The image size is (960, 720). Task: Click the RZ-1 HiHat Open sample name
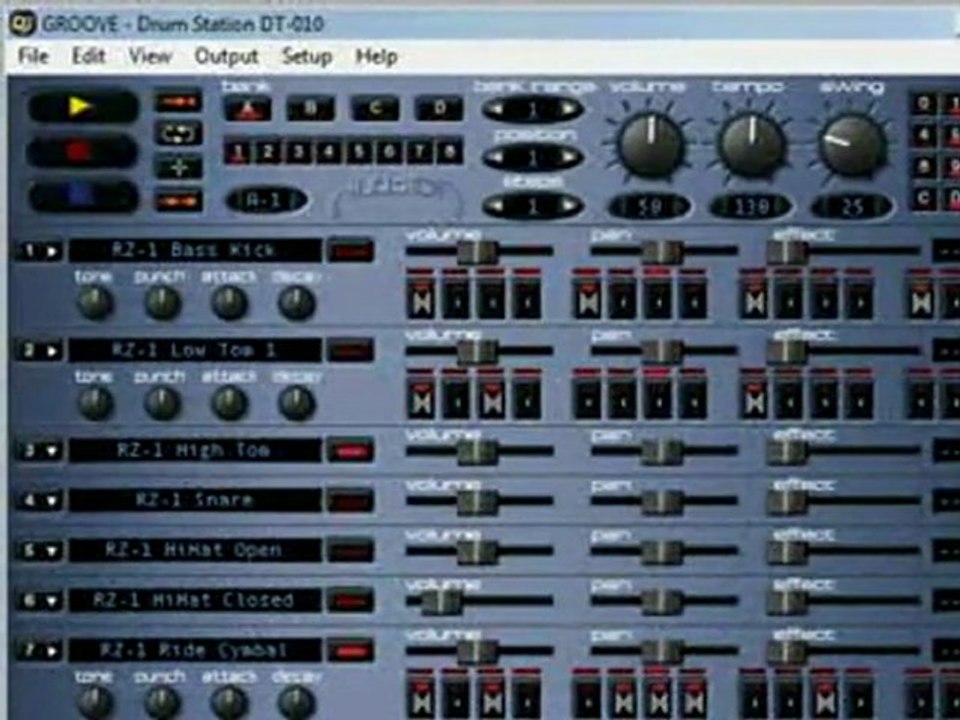[x=195, y=550]
